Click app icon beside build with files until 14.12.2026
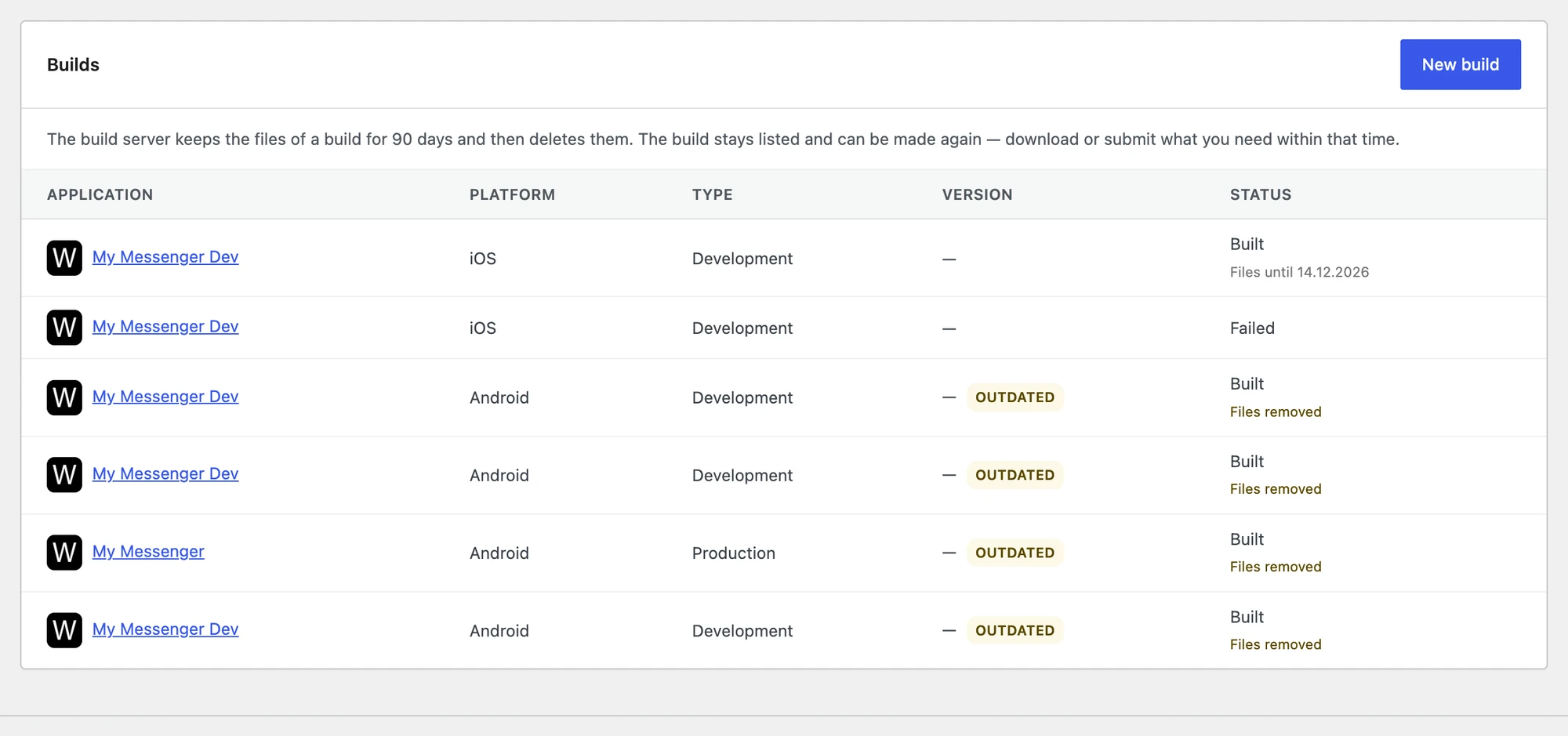Screen dimensions: 1568x736 click(64, 258)
